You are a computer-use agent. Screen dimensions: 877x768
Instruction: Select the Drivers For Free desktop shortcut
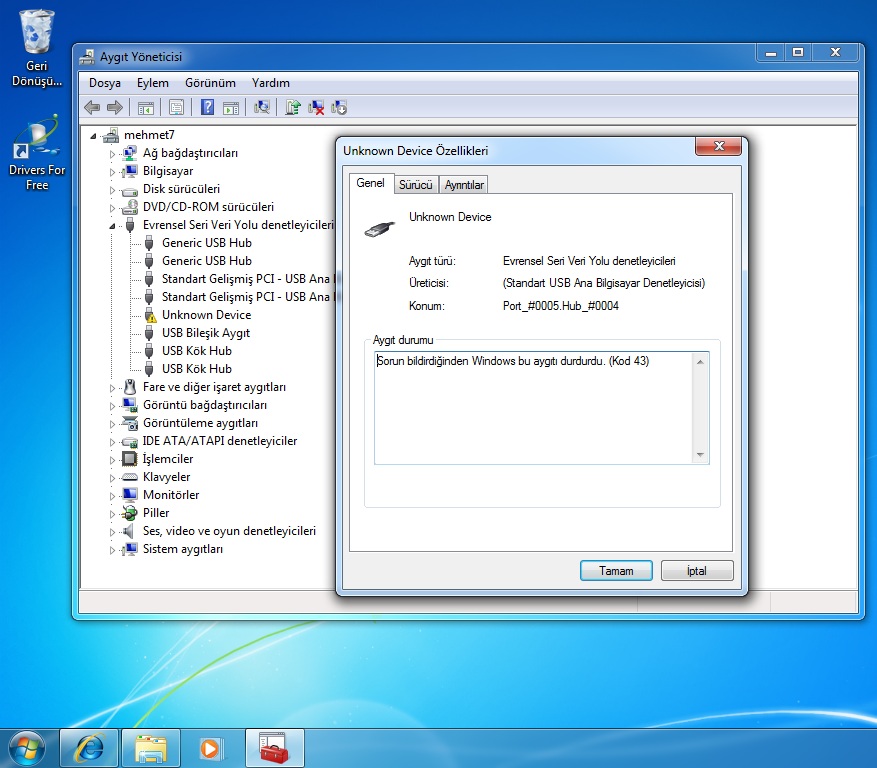37,153
